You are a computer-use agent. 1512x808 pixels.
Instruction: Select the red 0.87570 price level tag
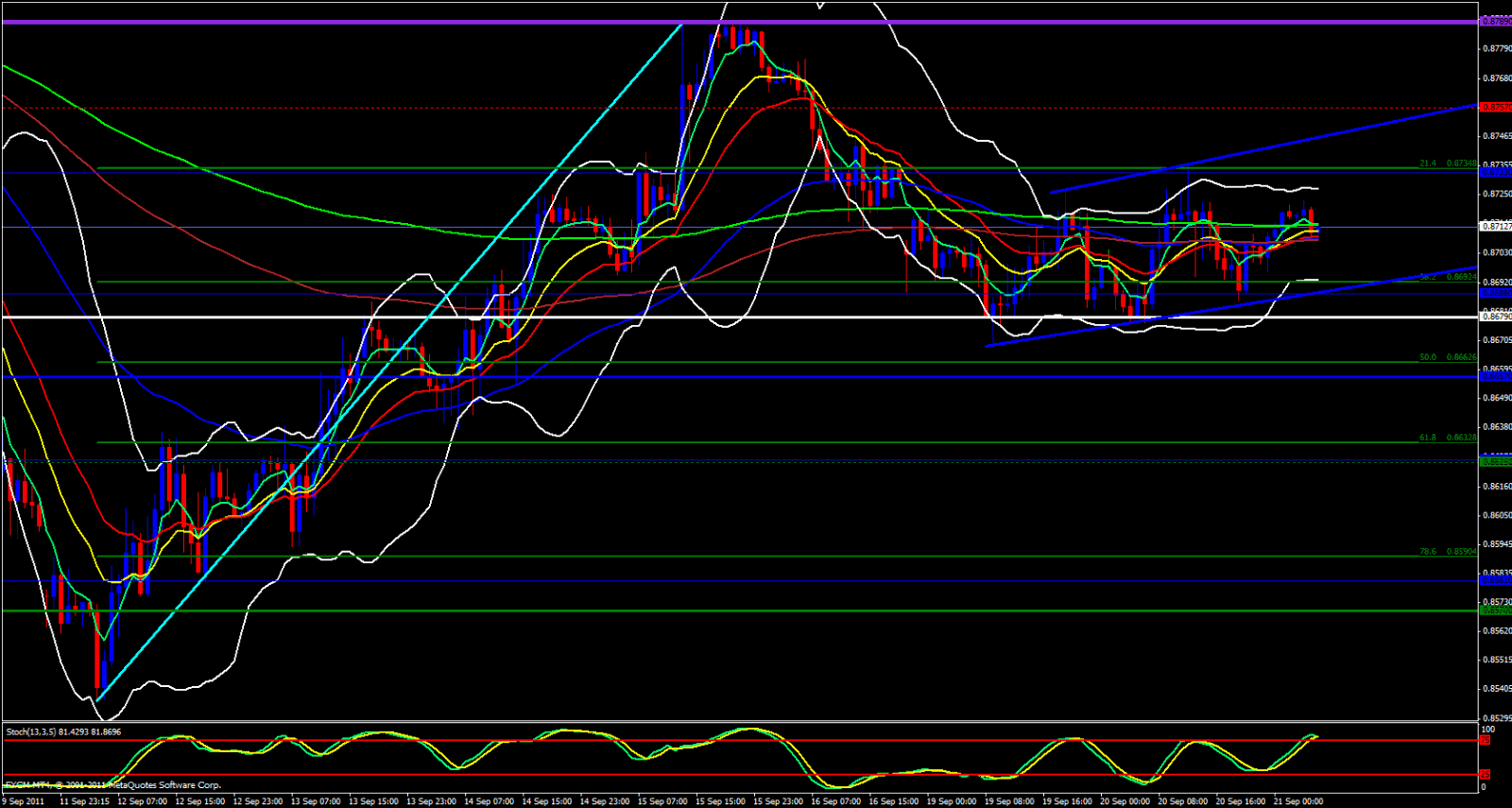pos(1494,108)
